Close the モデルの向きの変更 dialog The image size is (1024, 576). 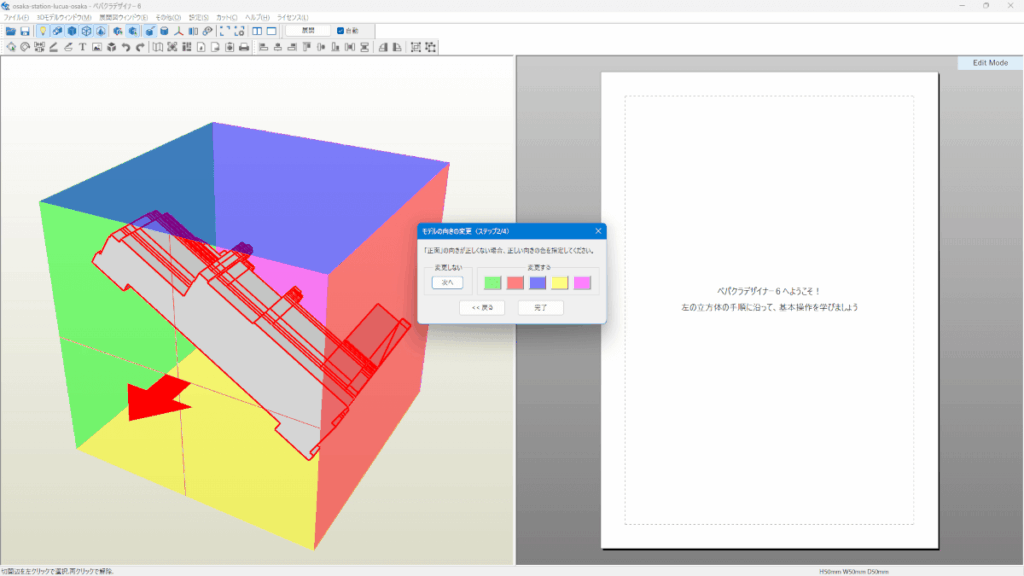point(598,231)
